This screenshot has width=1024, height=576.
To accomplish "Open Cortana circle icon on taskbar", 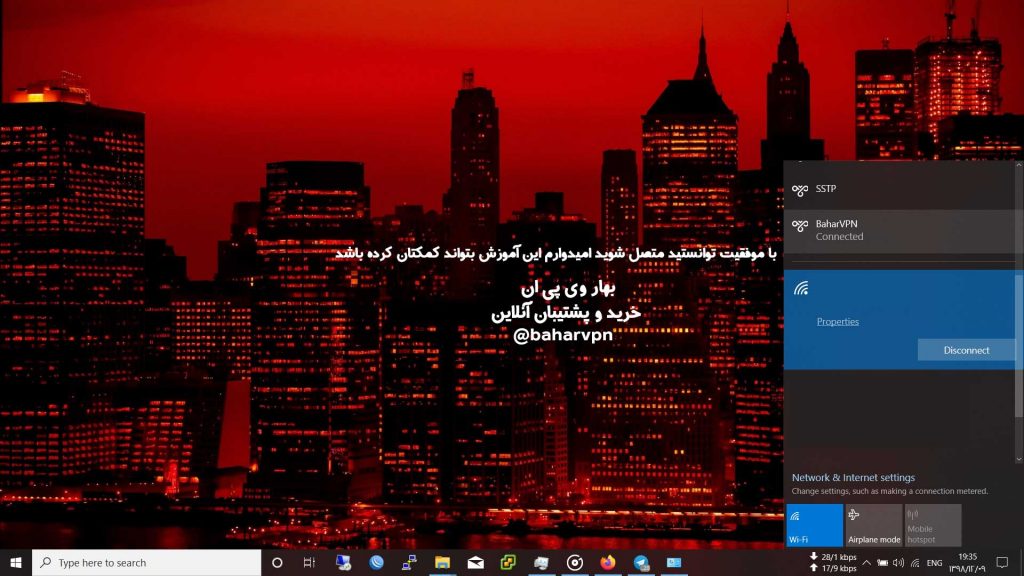I will click(x=277, y=563).
